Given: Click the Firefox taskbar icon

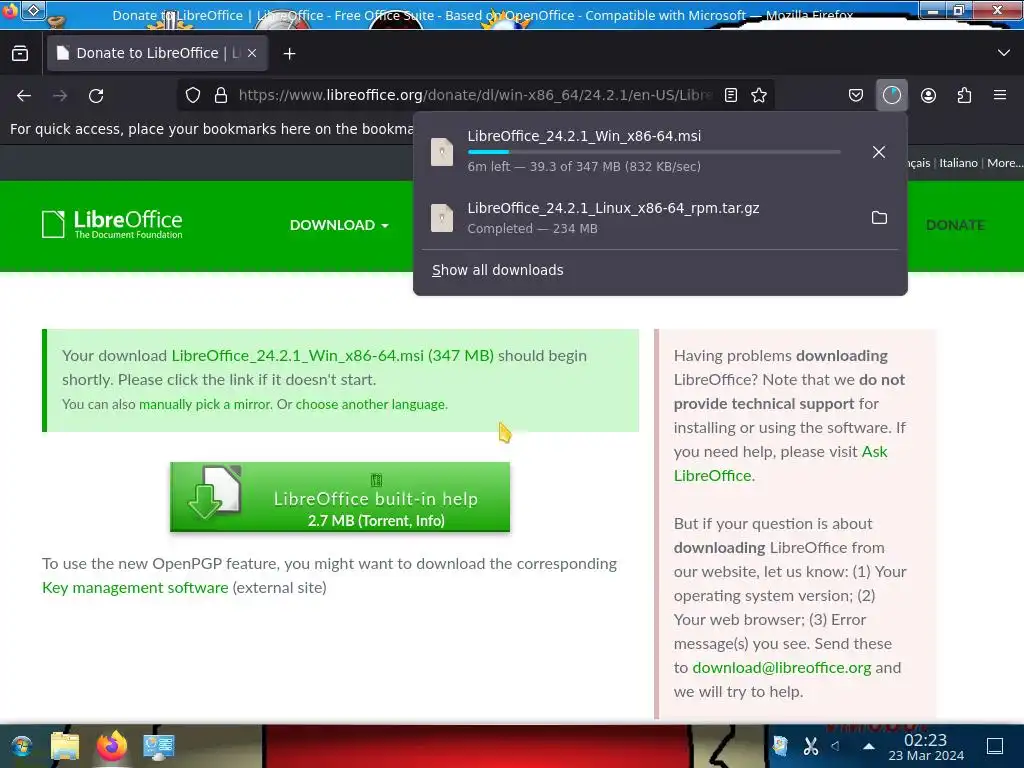Looking at the screenshot, I should click(x=112, y=746).
